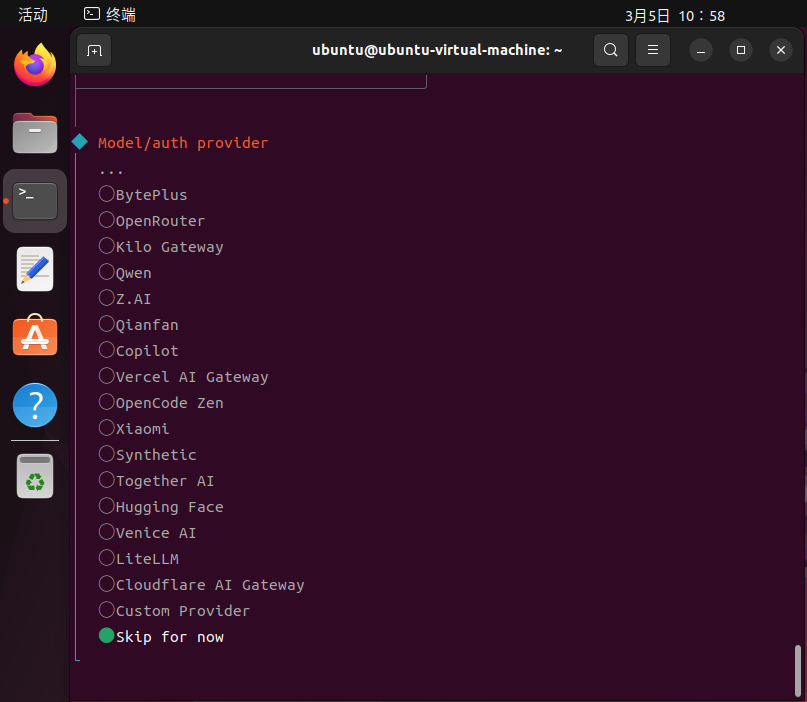Image resolution: width=807 pixels, height=702 pixels.
Task: Click the diamond marker beside Model/auth provider
Action: pyautogui.click(x=80, y=142)
